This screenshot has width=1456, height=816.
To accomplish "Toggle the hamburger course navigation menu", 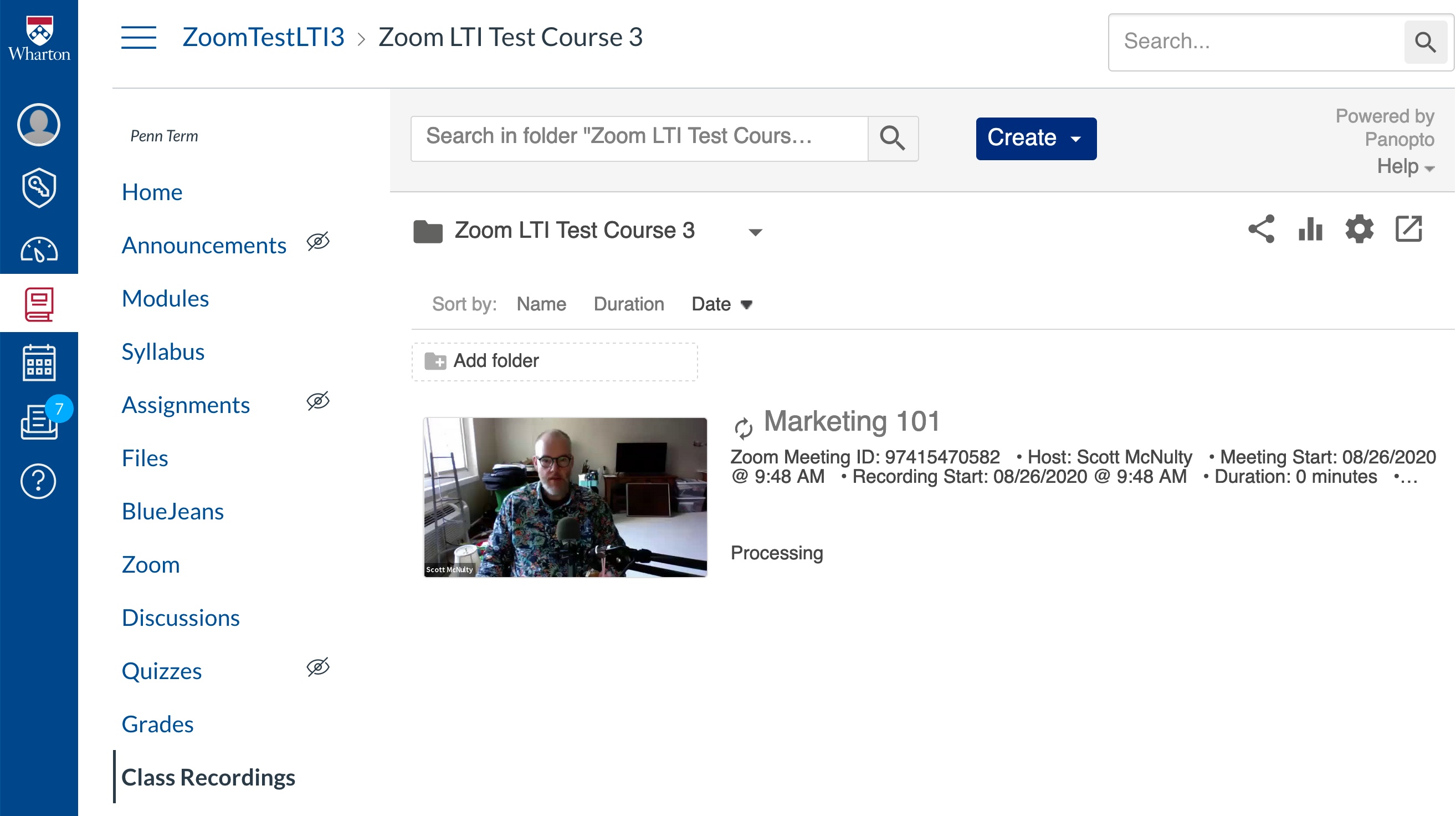I will pos(139,38).
